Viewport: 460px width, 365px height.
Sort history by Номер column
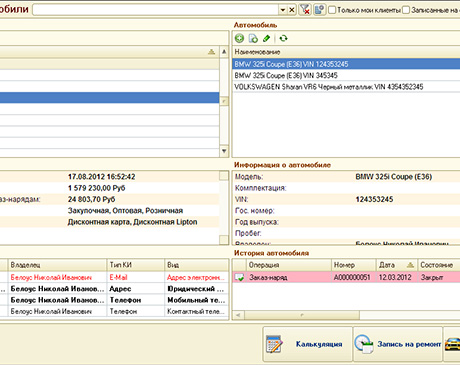pos(354,265)
